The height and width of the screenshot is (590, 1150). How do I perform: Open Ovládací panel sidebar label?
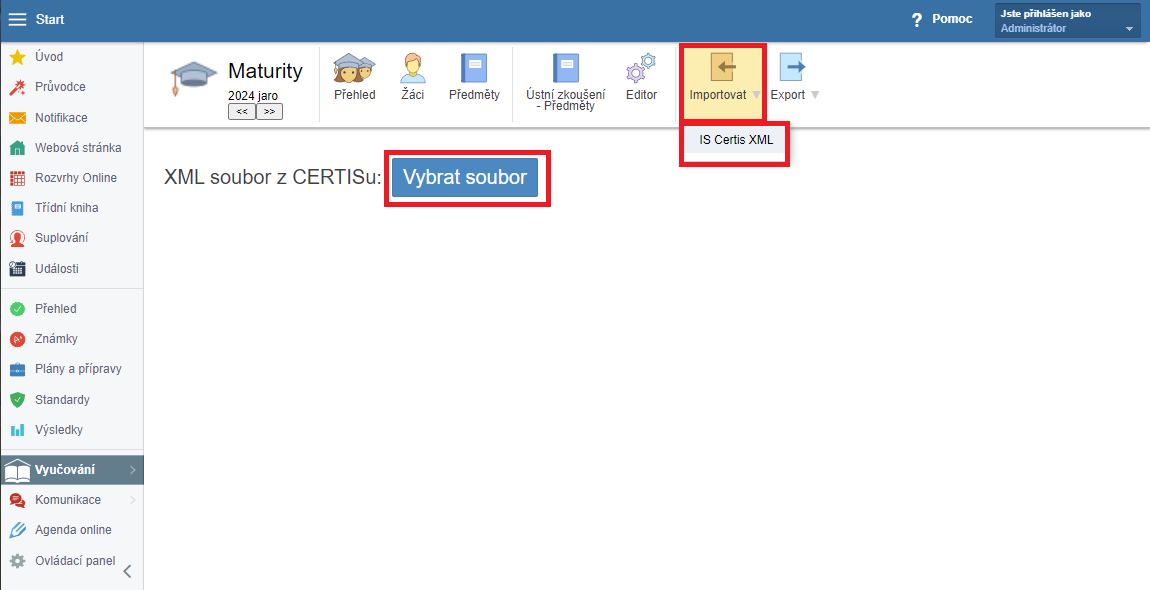tap(76, 561)
